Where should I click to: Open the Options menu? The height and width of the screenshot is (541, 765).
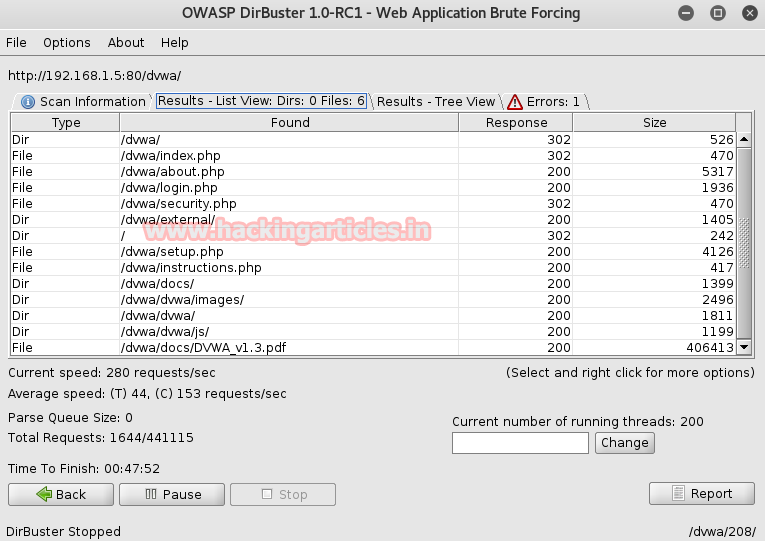(x=67, y=42)
